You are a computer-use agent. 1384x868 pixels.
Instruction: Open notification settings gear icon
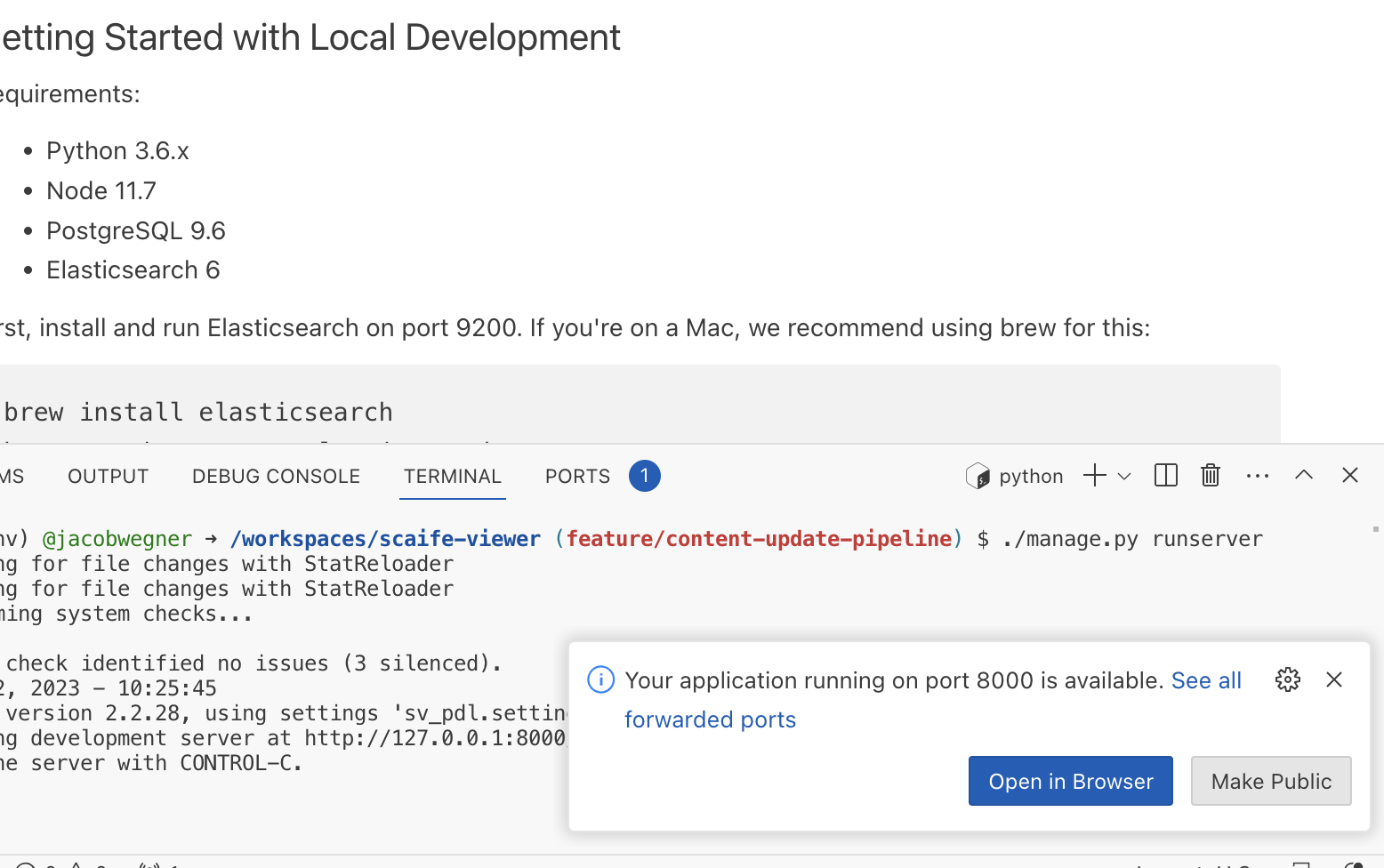click(1287, 680)
